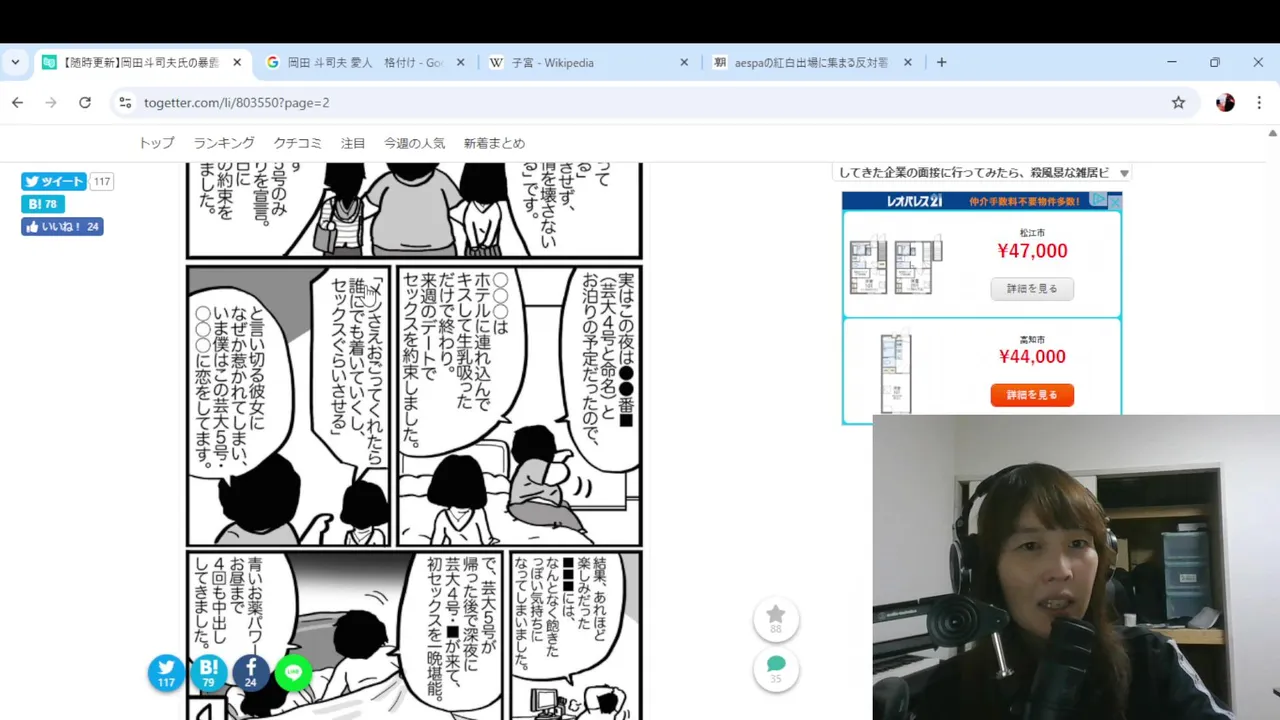1280x720 pixels.
Task: Open the 松江市 ¥47,000 floor plan thumbnail
Action: [895, 265]
